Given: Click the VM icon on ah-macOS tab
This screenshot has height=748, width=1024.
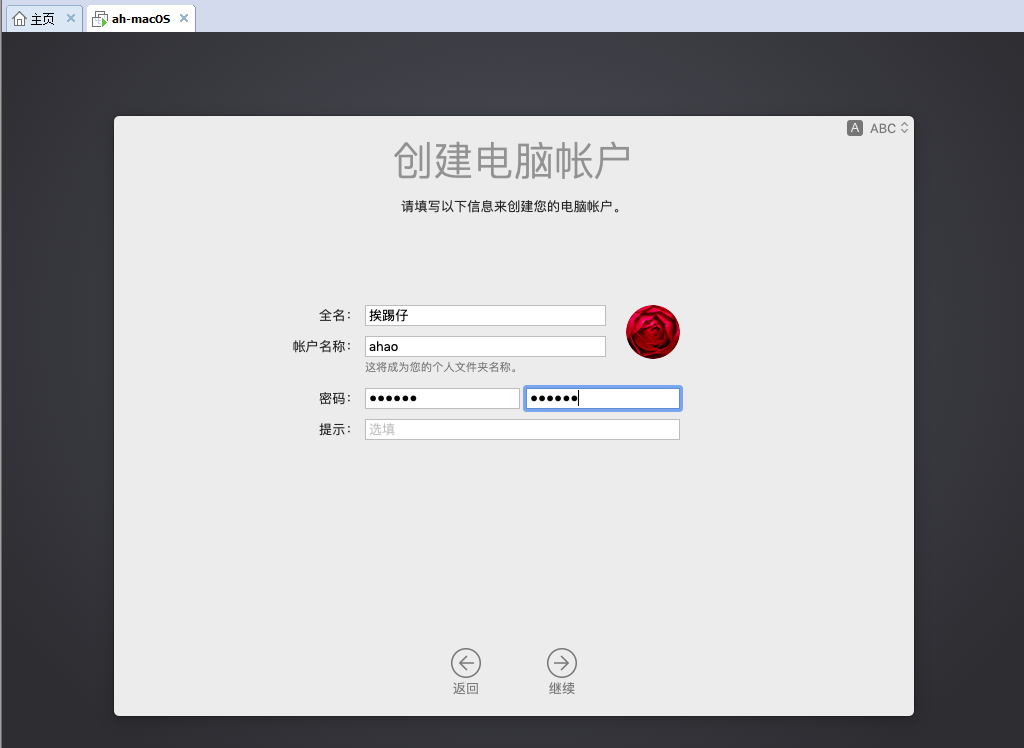Looking at the screenshot, I should 100,19.
